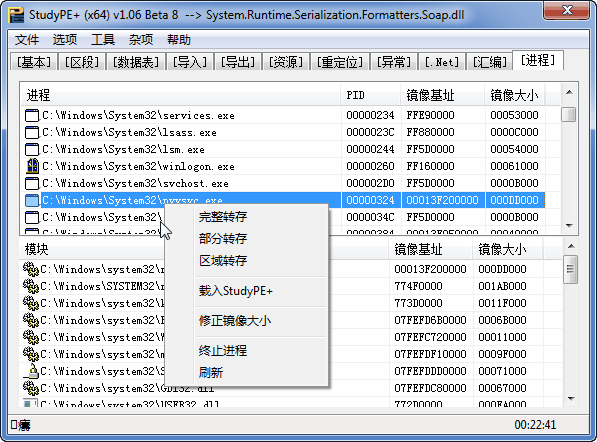Click the lsm.exe process icon
The height and width of the screenshot is (442, 597).
point(32,149)
